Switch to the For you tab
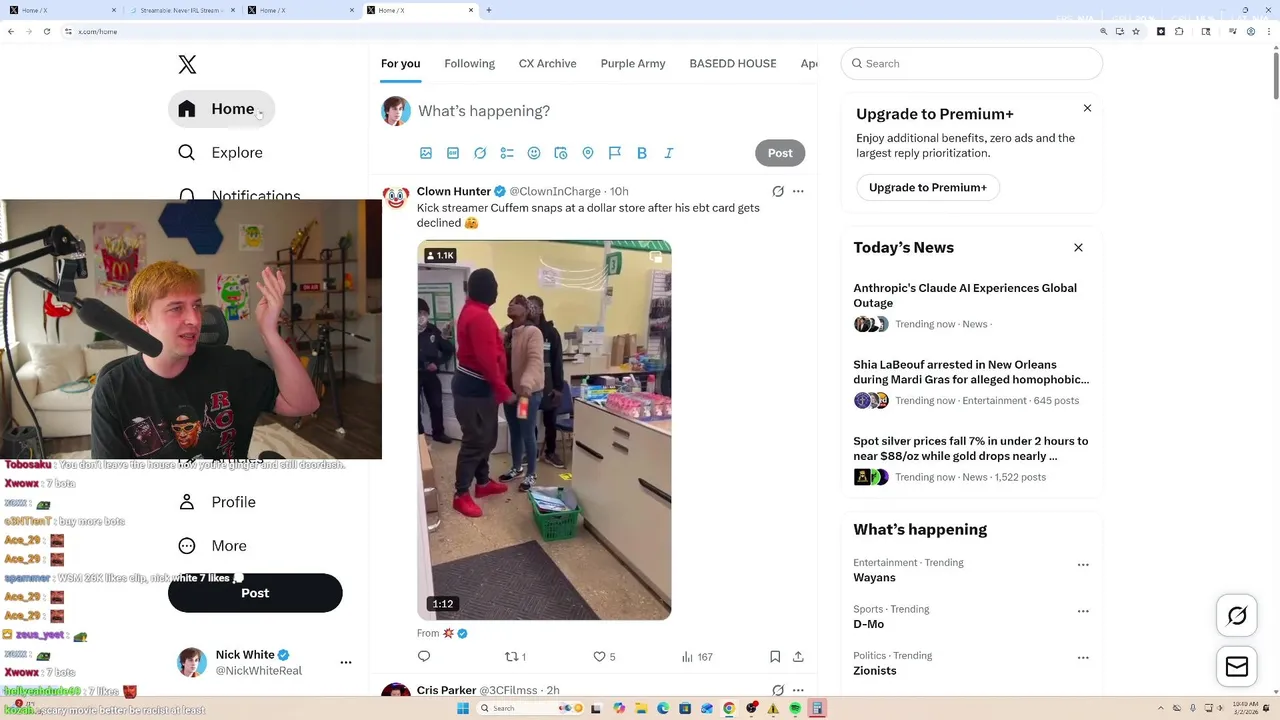The width and height of the screenshot is (1280, 720). [x=400, y=63]
